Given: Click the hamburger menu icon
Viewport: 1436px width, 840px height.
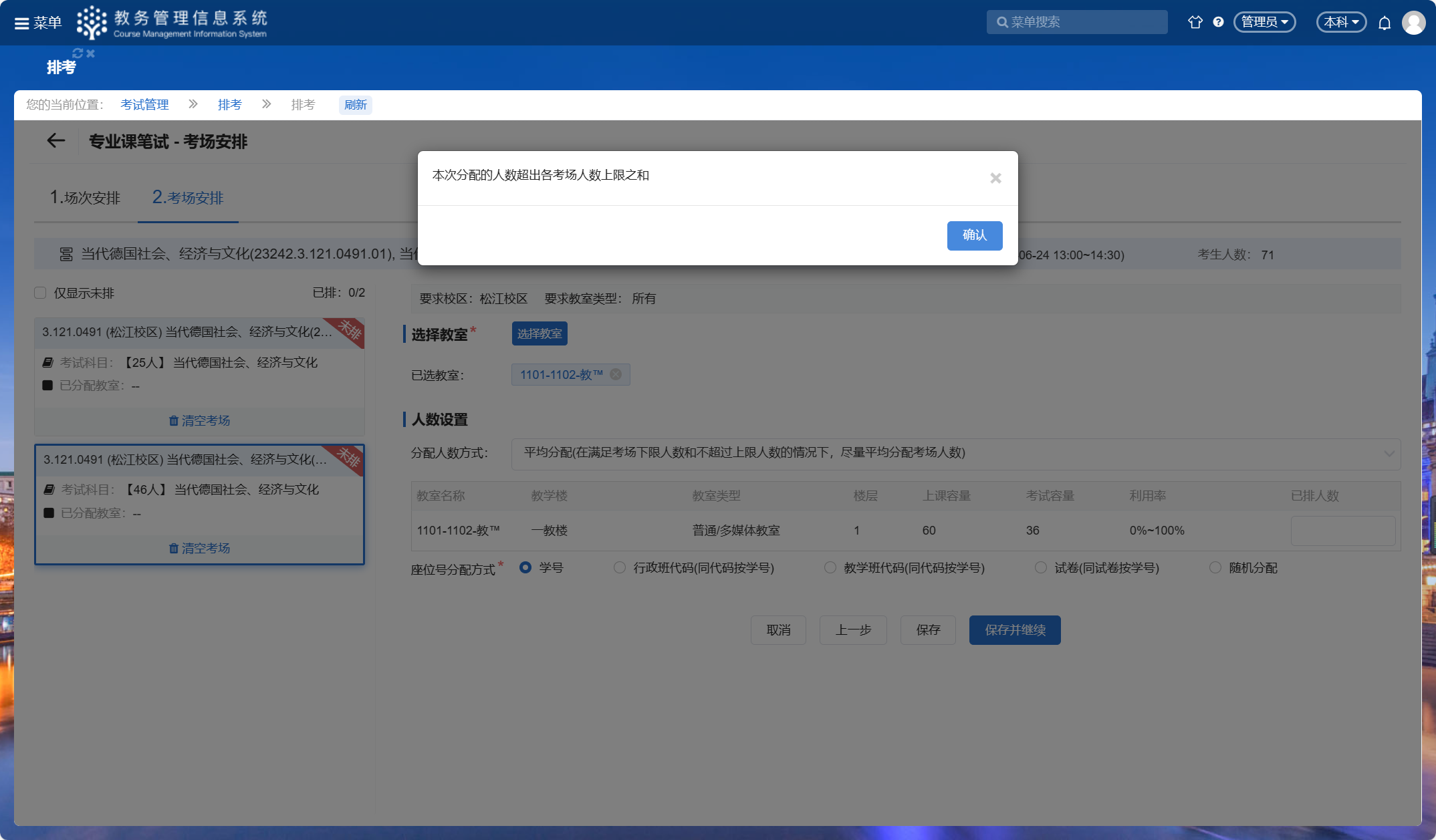Looking at the screenshot, I should pyautogui.click(x=21, y=23).
